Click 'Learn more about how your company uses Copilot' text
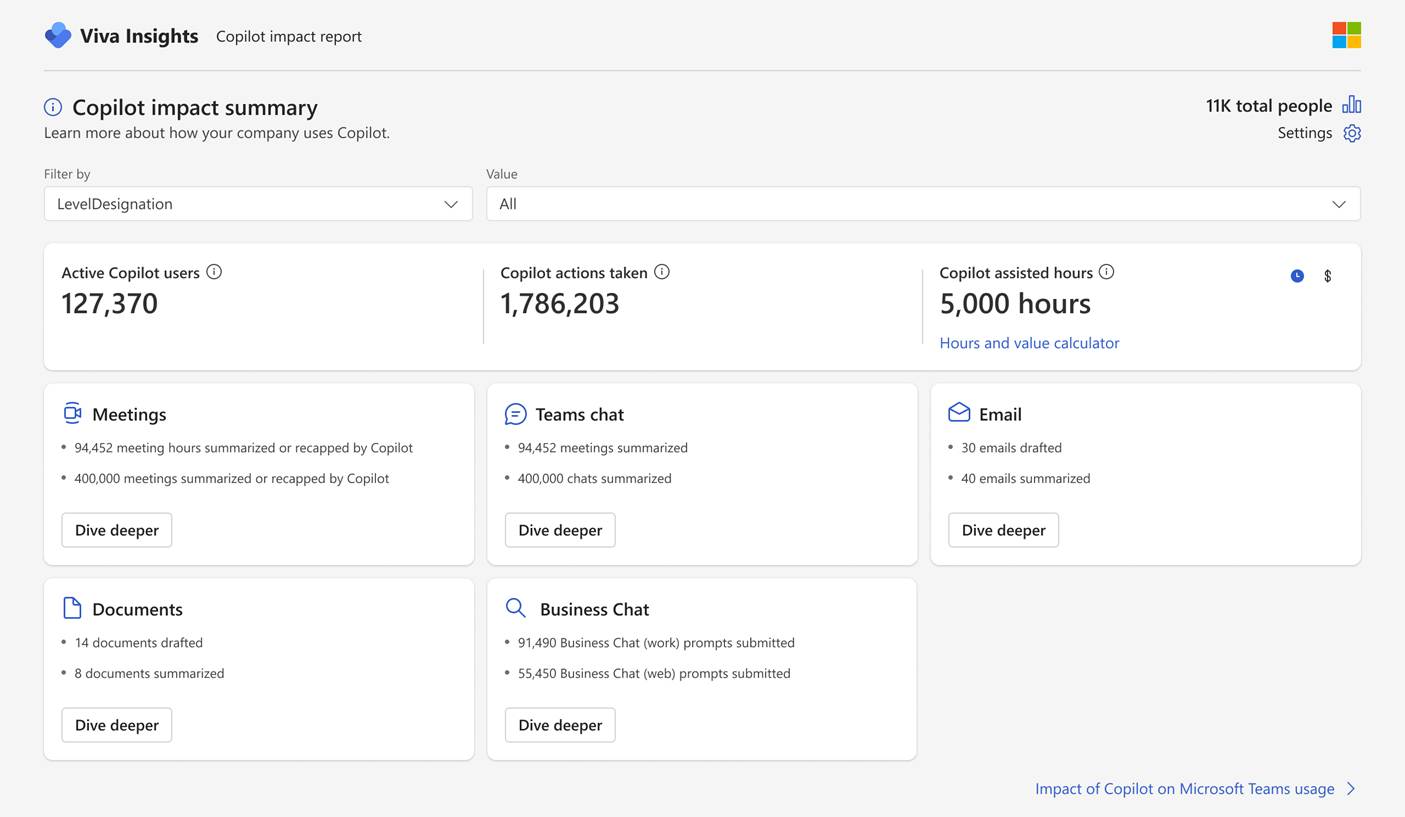 [217, 133]
